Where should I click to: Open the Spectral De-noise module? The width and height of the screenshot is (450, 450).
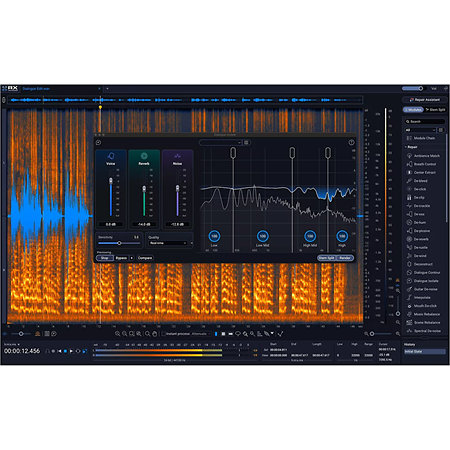click(424, 331)
